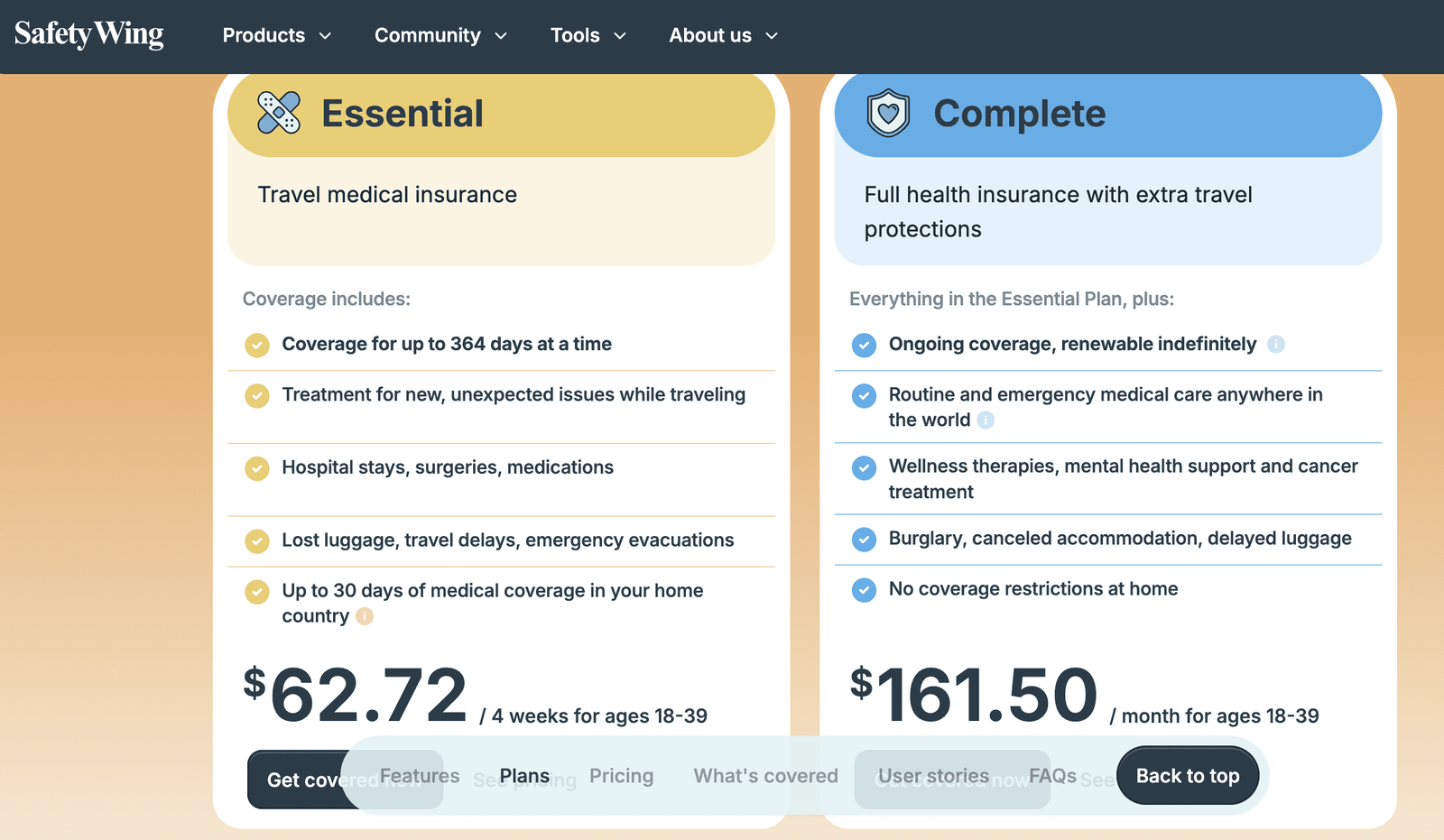Click the Complete plan shield heart icon
Image resolution: width=1444 pixels, height=840 pixels.
888,113
